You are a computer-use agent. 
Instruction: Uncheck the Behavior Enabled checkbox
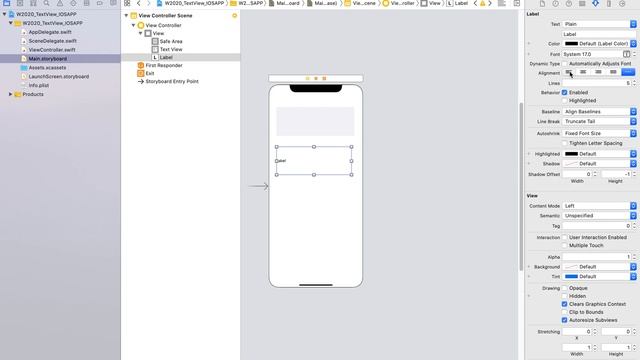565,92
